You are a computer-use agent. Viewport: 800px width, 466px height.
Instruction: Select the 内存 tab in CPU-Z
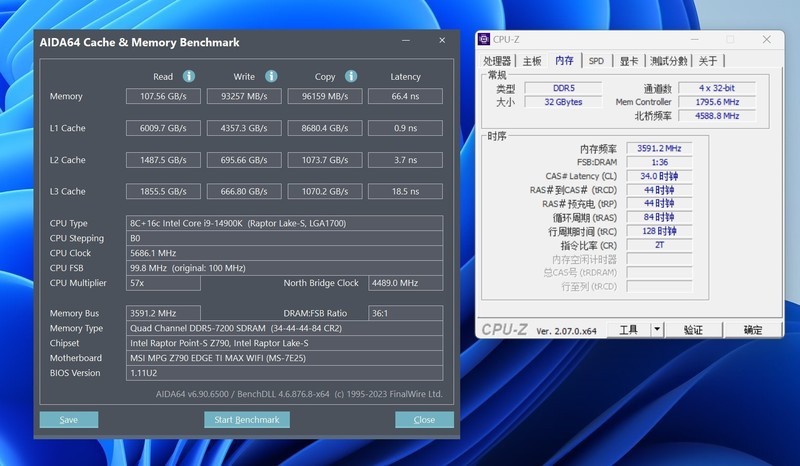click(x=564, y=60)
